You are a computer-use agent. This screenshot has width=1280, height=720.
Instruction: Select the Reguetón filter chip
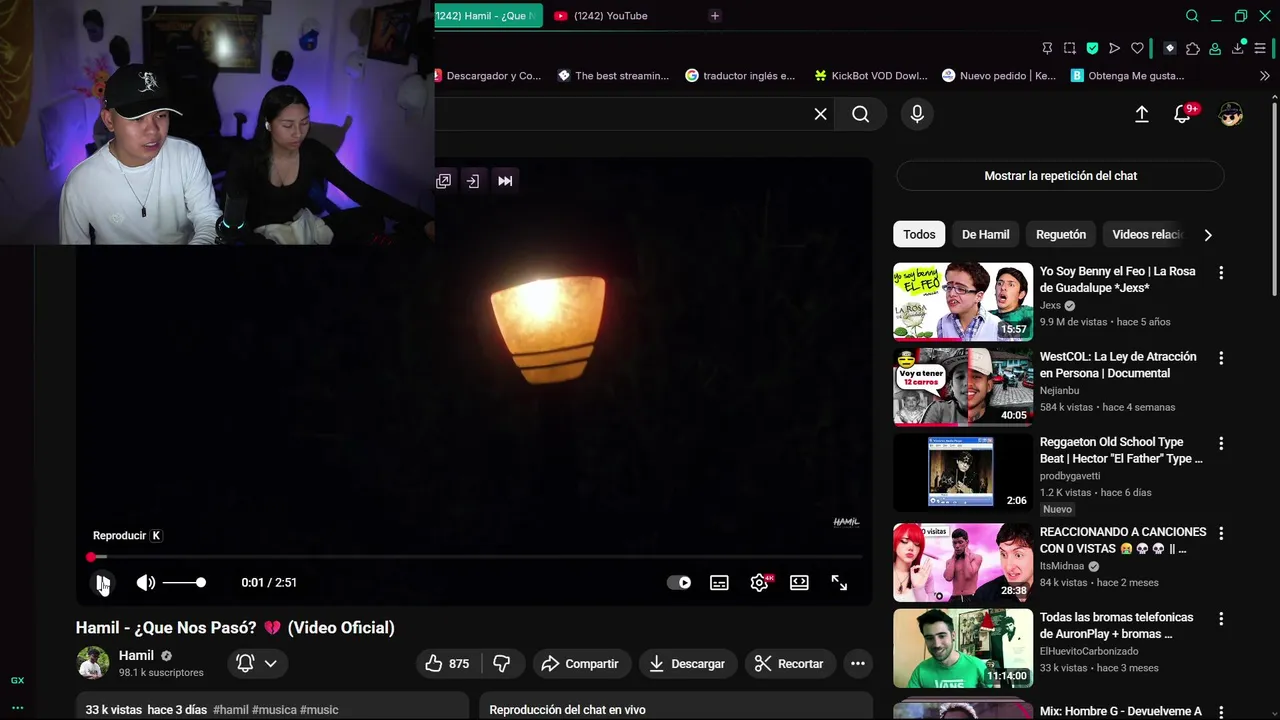click(1061, 235)
